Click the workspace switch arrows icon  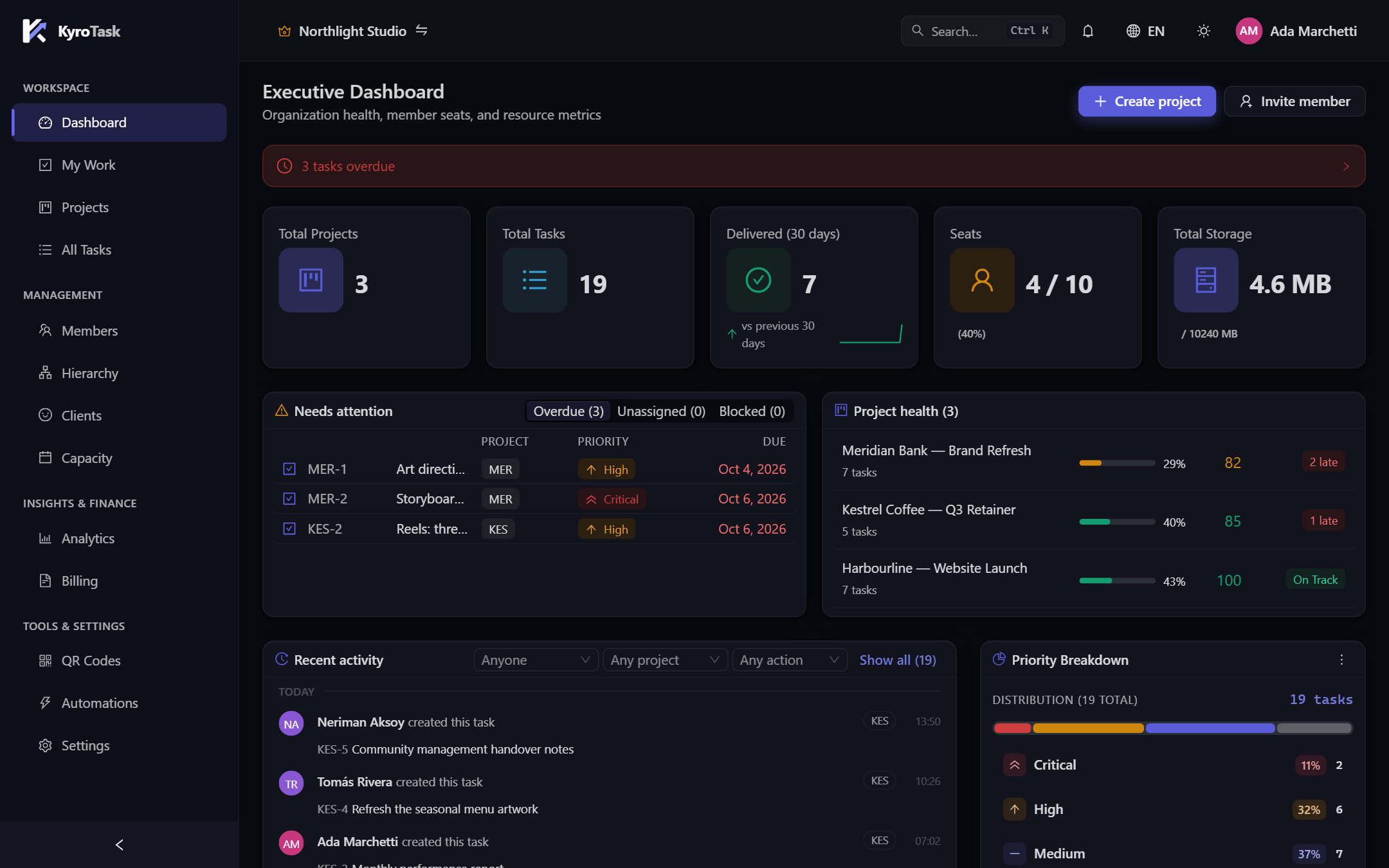click(x=421, y=30)
